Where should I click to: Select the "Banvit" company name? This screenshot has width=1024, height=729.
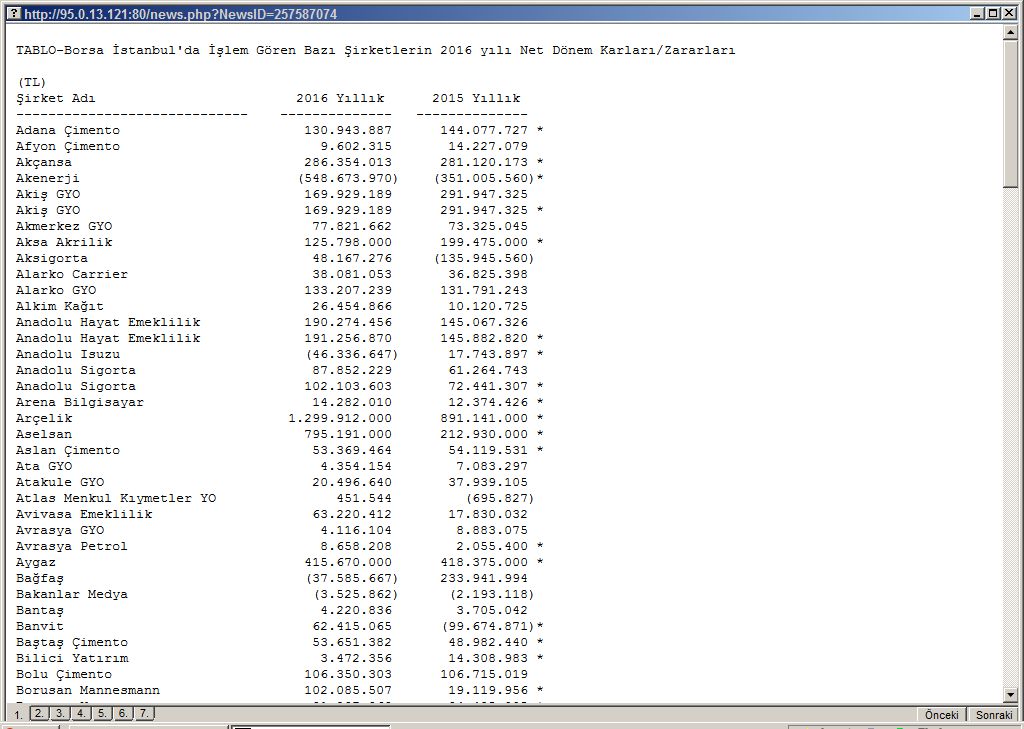[40, 626]
